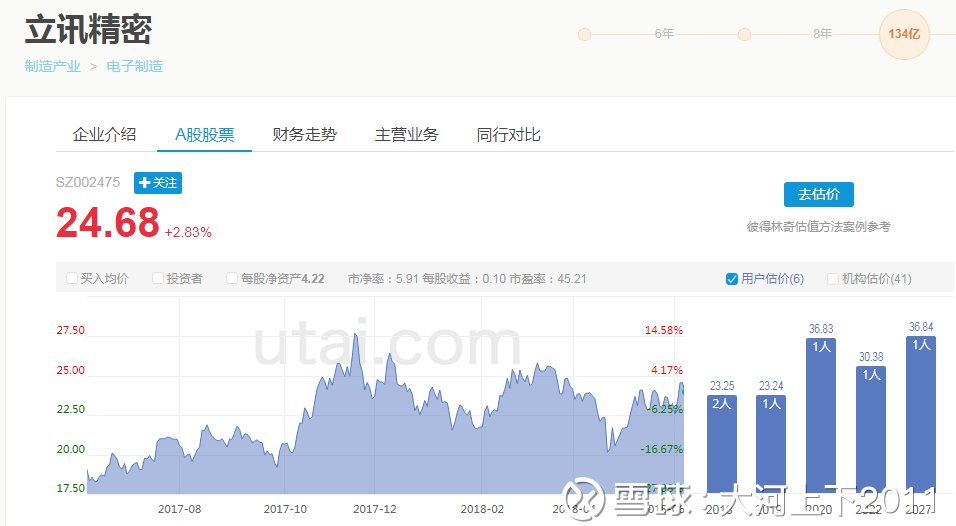Click the 14.58% percentage axis label
The height and width of the screenshot is (526, 956).
(x=663, y=330)
